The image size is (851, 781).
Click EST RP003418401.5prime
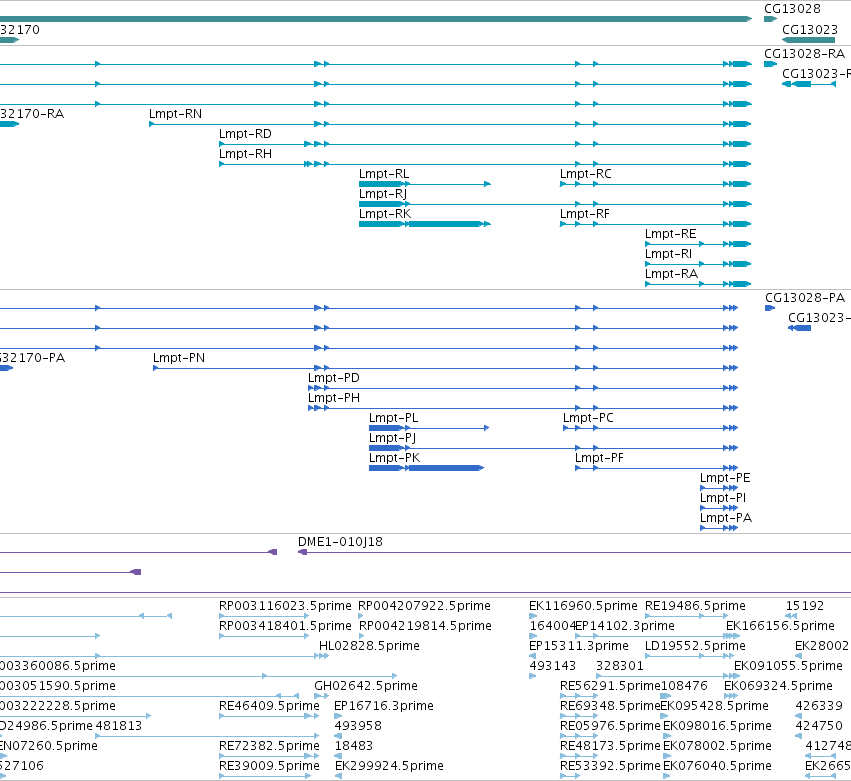click(264, 636)
